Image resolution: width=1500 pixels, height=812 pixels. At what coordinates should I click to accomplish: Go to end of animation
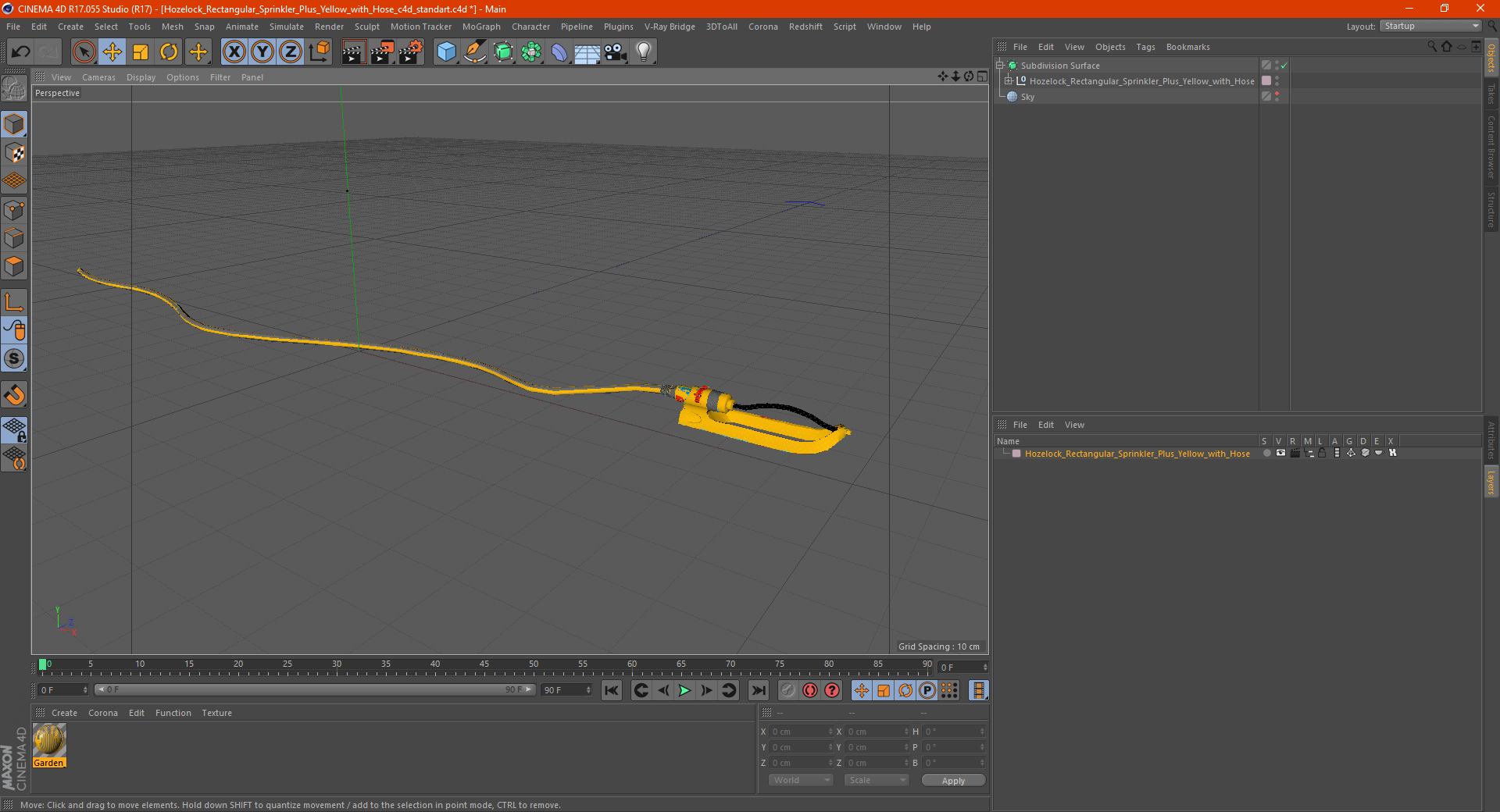tap(758, 690)
